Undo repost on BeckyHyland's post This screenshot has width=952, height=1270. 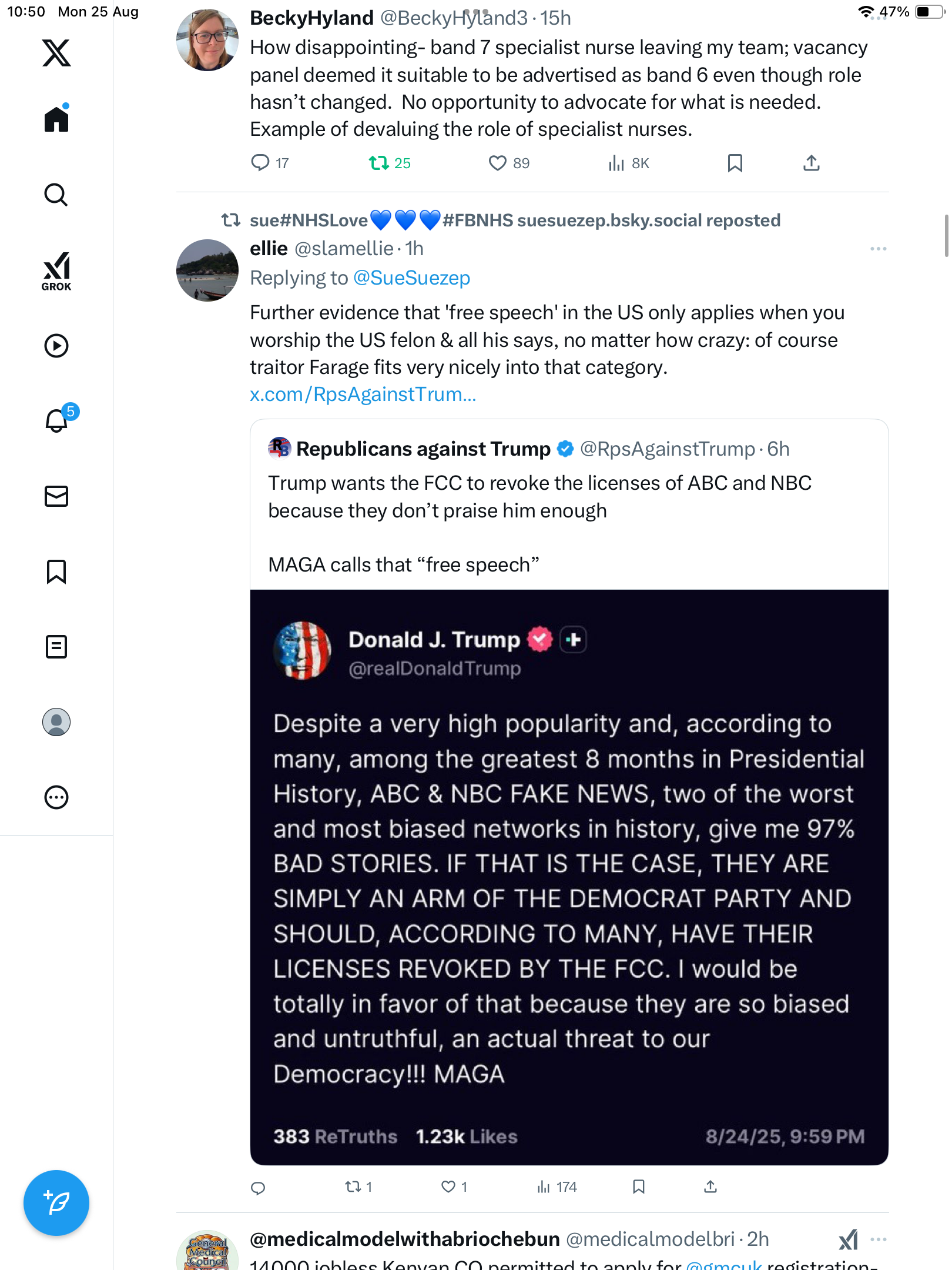coord(379,163)
